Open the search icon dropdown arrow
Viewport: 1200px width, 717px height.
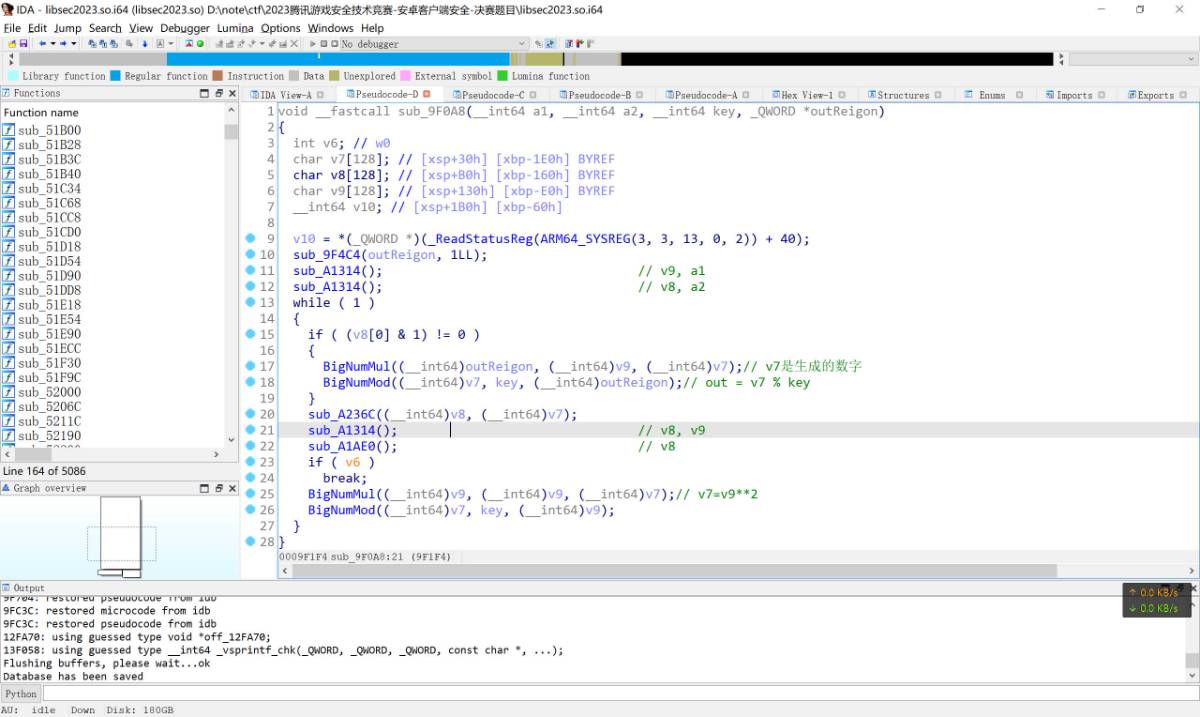coord(170,44)
